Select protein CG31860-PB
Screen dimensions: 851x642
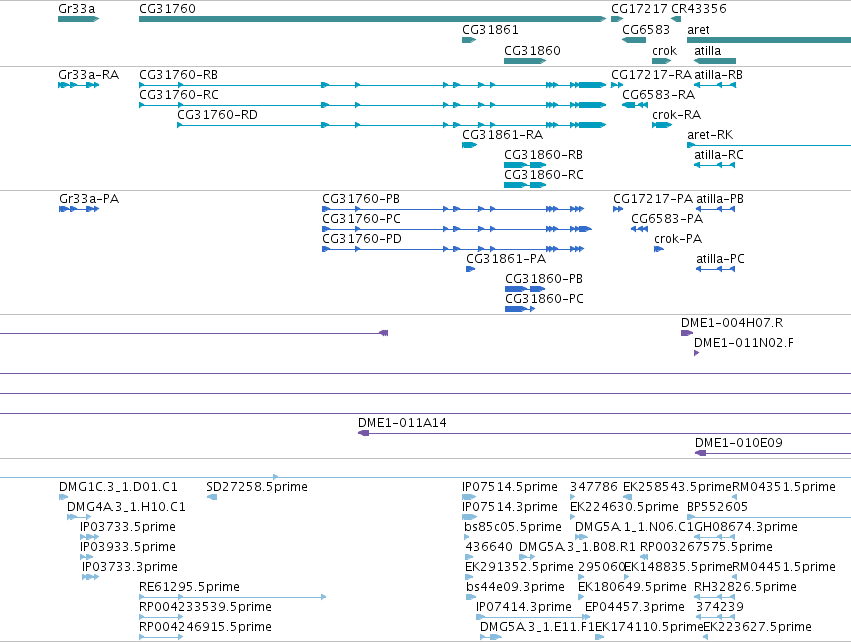tap(544, 279)
